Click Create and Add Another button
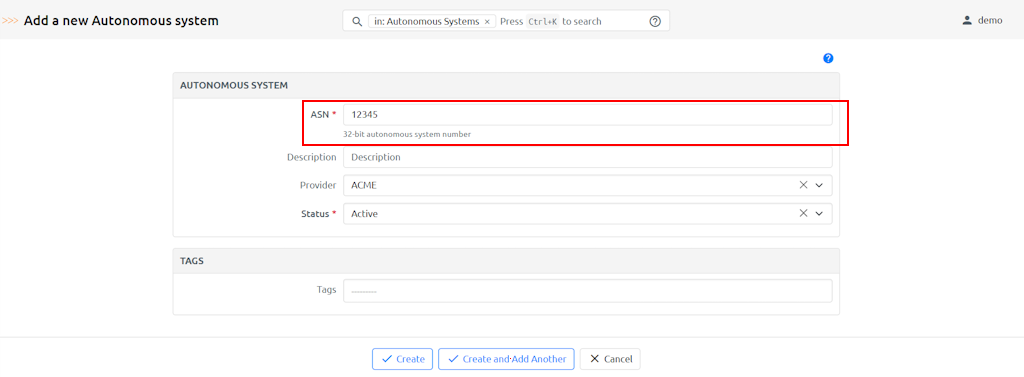Viewport: 1024px width, 377px height. click(506, 359)
